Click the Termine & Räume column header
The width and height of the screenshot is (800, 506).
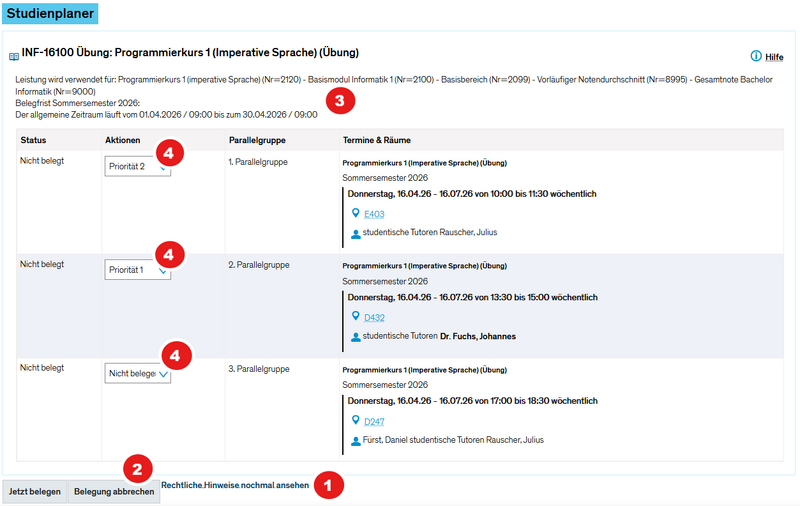[377, 140]
